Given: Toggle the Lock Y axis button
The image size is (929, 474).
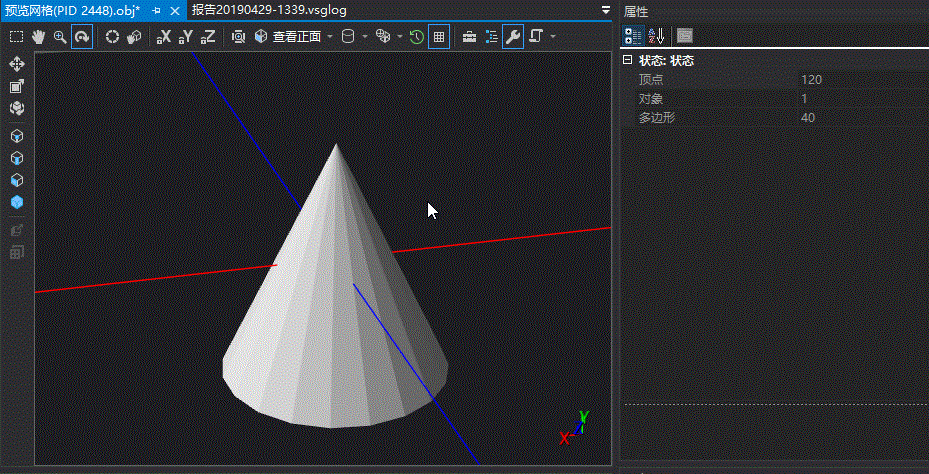Looking at the screenshot, I should (x=186, y=37).
